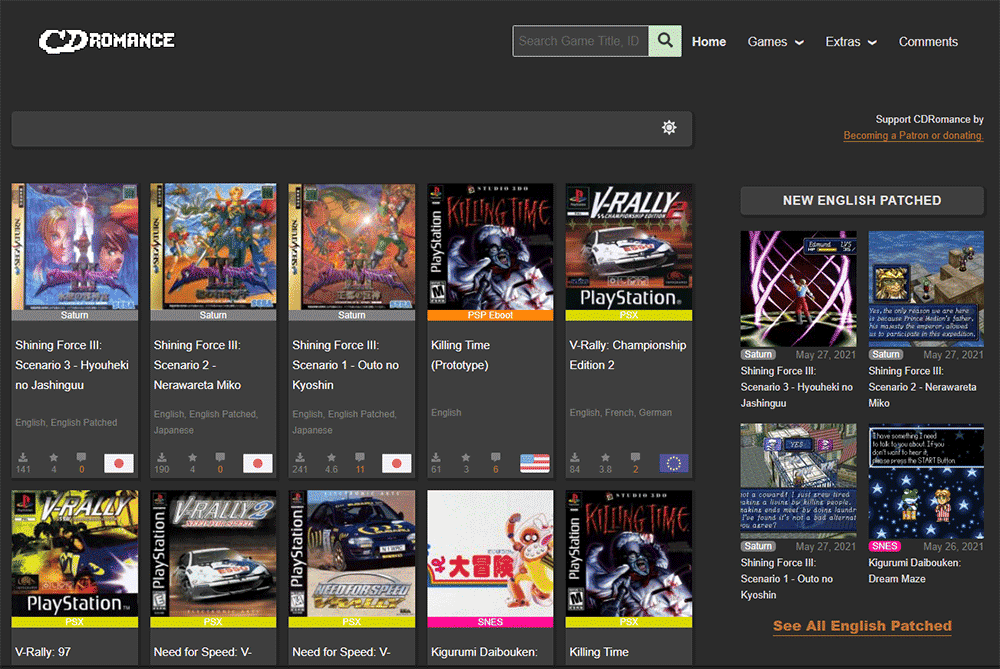The image size is (1000, 669).
Task: Open the Home menu item
Action: click(x=709, y=41)
